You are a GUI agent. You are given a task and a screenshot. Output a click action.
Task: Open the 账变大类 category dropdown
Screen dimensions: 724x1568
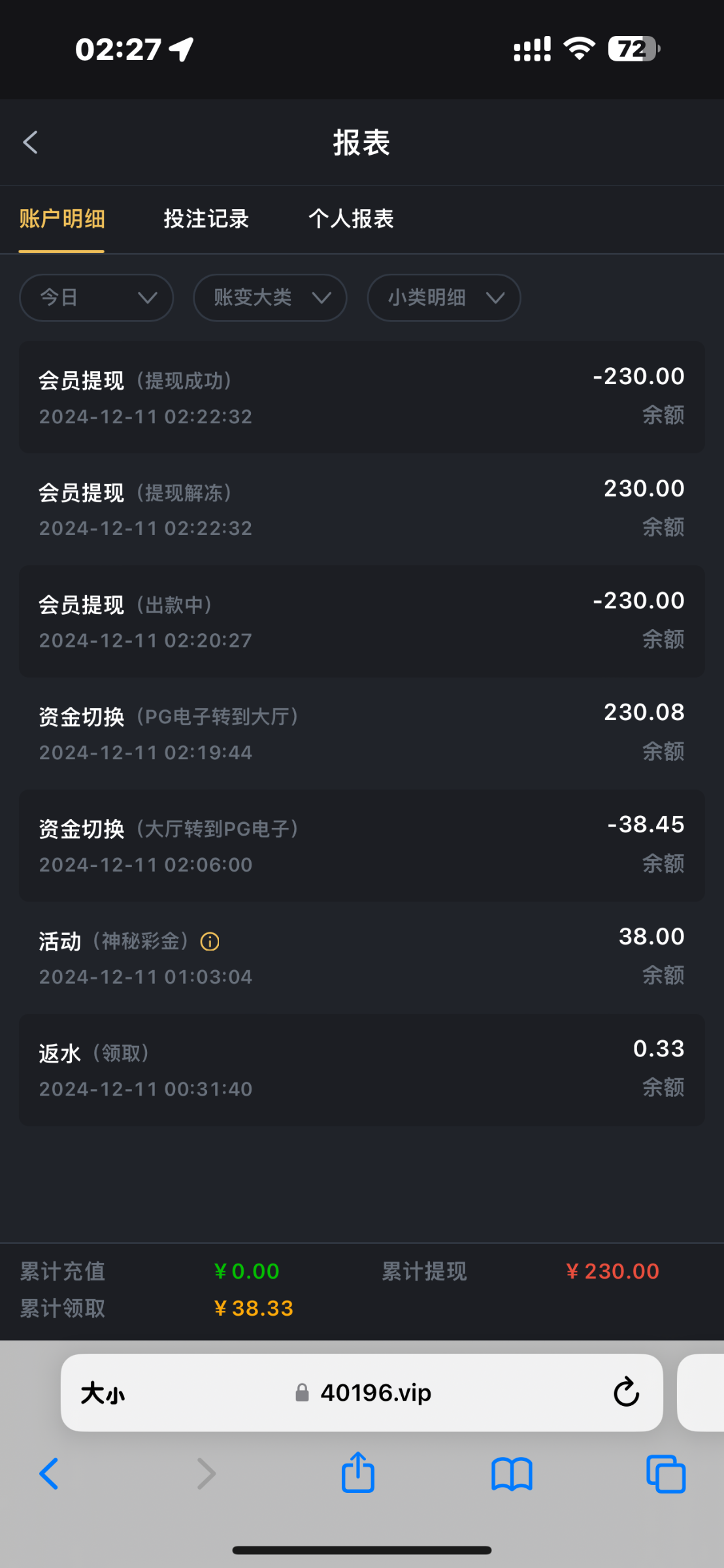click(x=270, y=298)
